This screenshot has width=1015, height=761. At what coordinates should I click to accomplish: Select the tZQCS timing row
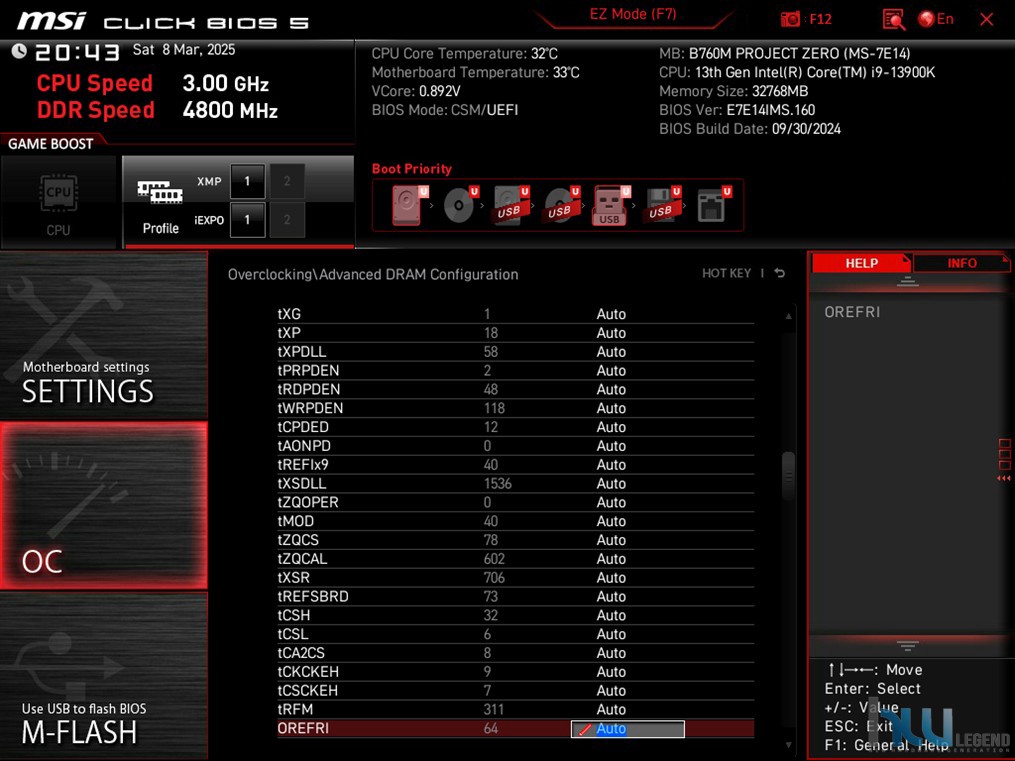coord(515,540)
